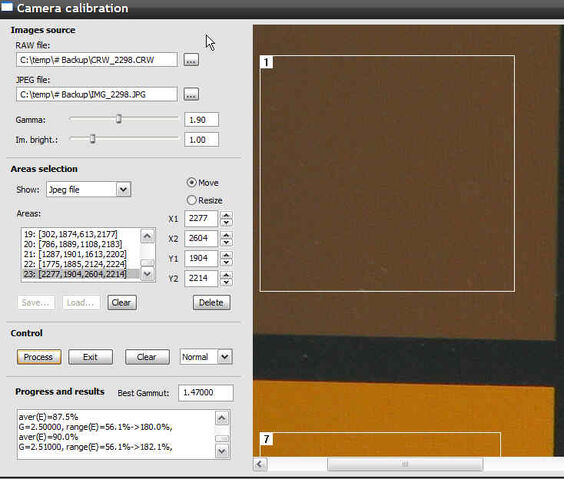Increase the X1 value with up arrow
This screenshot has height=479, width=564.
click(x=226, y=215)
